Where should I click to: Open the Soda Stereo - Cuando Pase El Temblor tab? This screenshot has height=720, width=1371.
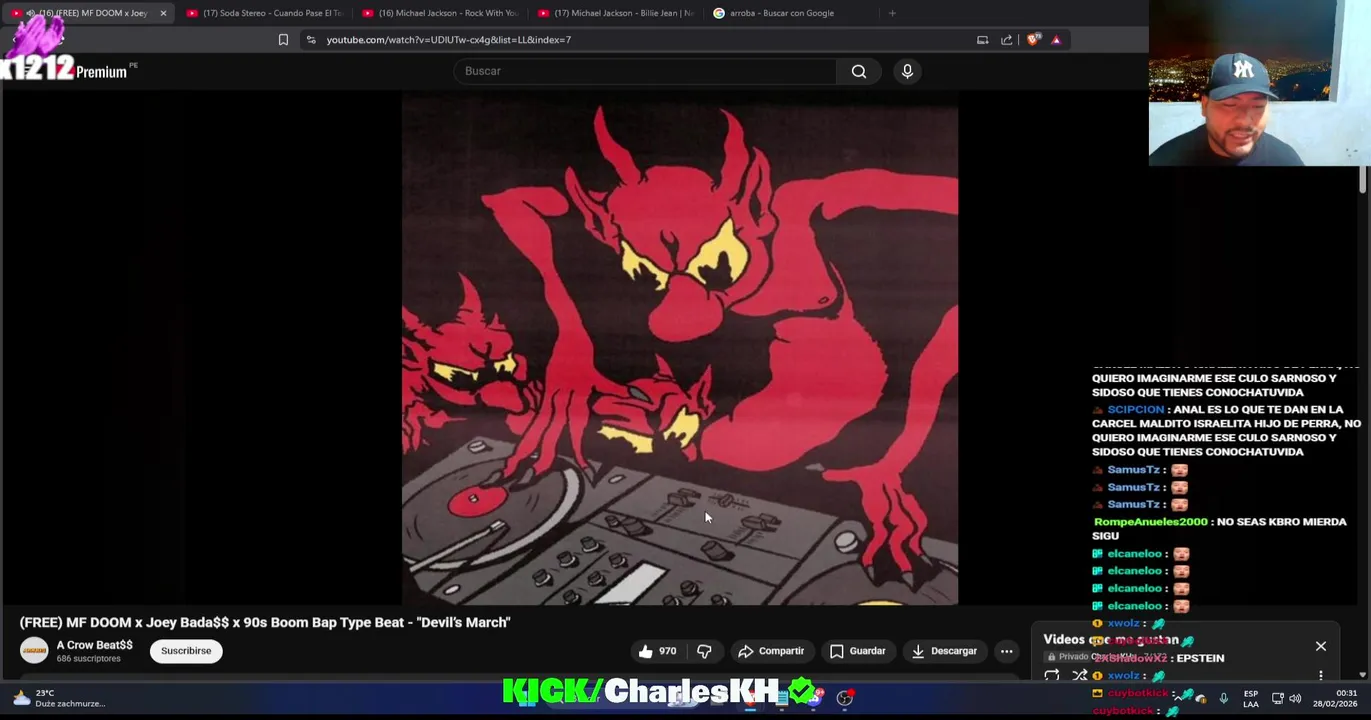tap(264, 13)
